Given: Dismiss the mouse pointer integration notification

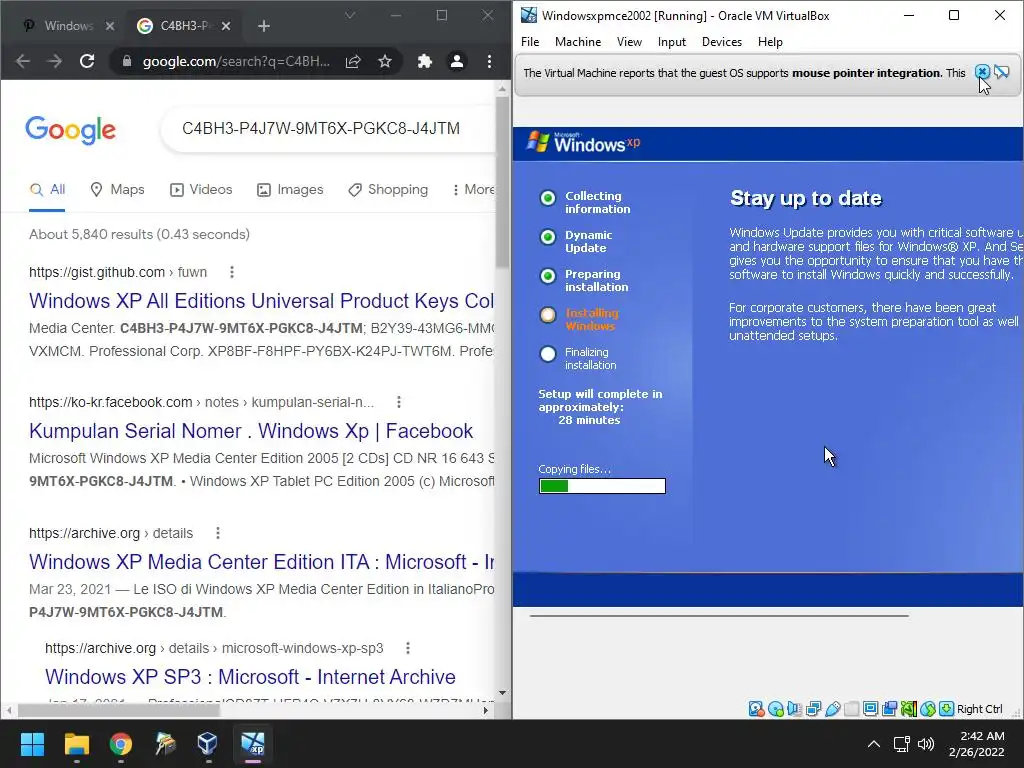Looking at the screenshot, I should click(x=982, y=72).
